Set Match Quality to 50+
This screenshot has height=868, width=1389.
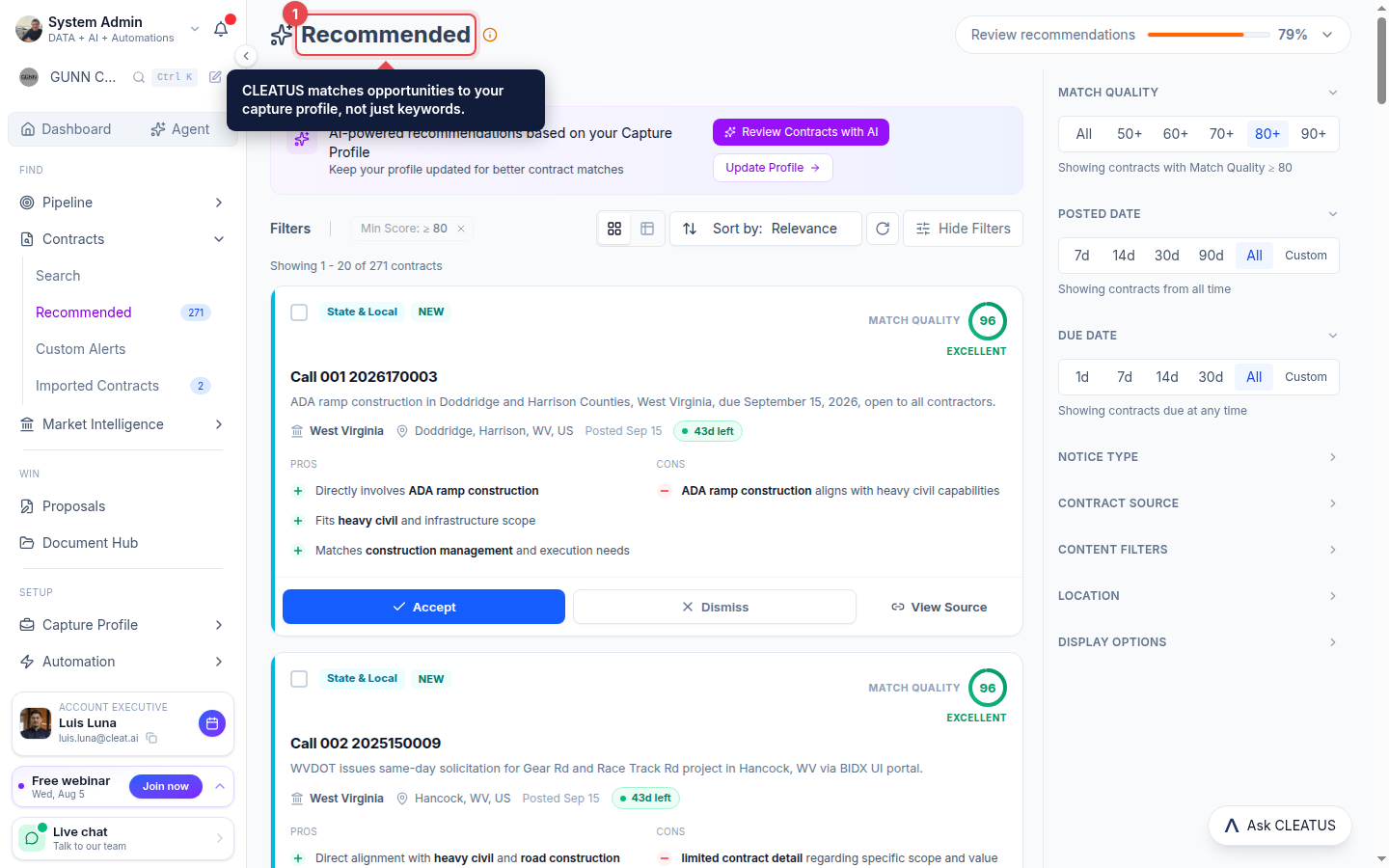(1130, 134)
